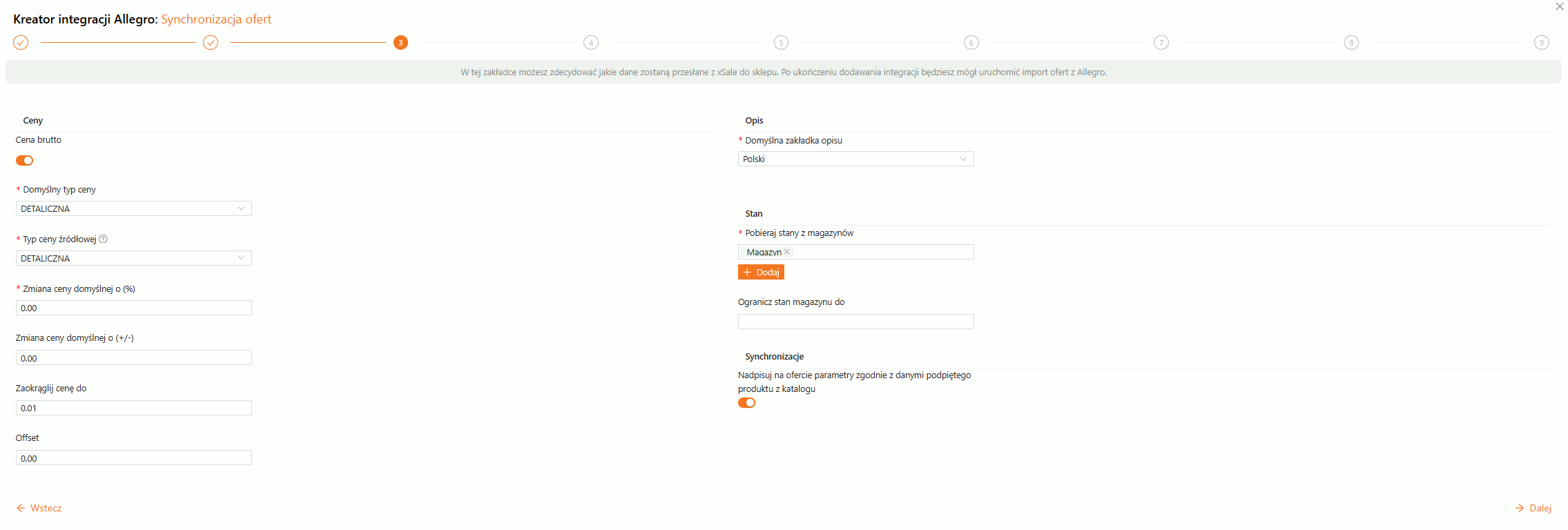
Task: Remove the Magazyn tag with its x icon
Action: (787, 252)
